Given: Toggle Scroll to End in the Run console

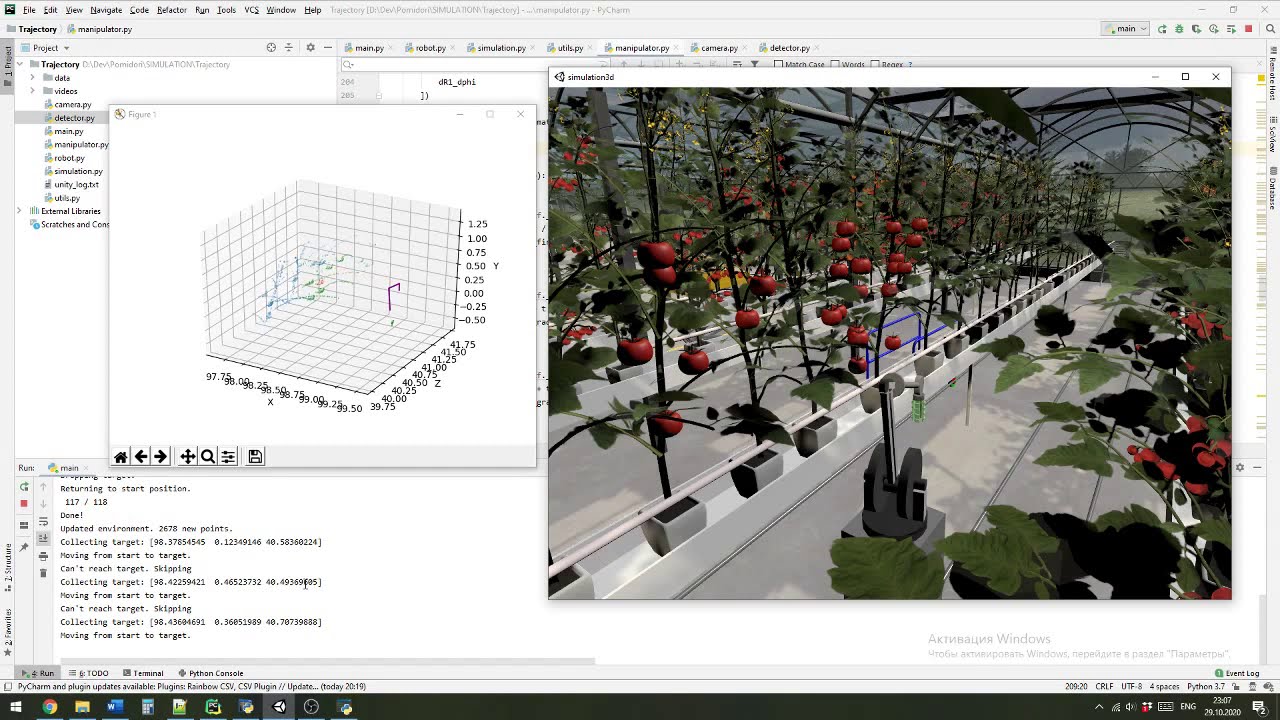Looking at the screenshot, I should click(x=43, y=539).
